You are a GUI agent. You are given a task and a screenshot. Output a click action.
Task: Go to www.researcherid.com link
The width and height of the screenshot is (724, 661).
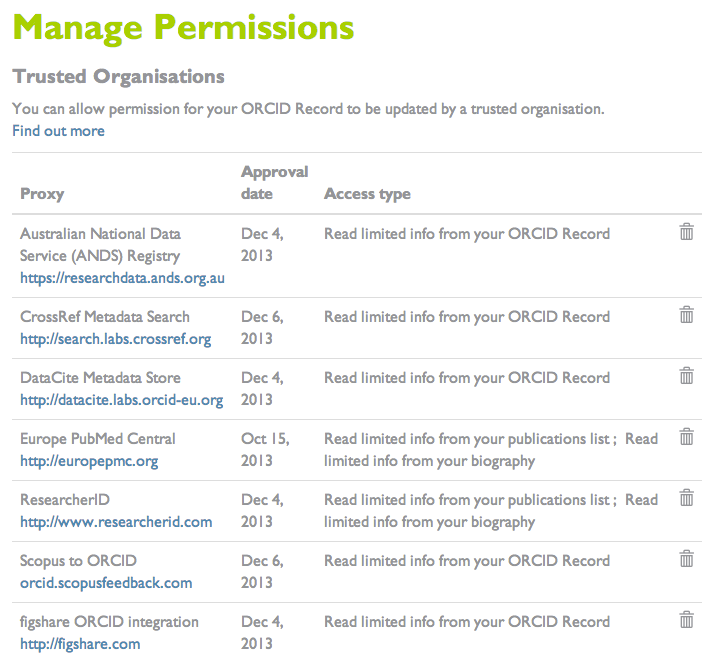116,522
